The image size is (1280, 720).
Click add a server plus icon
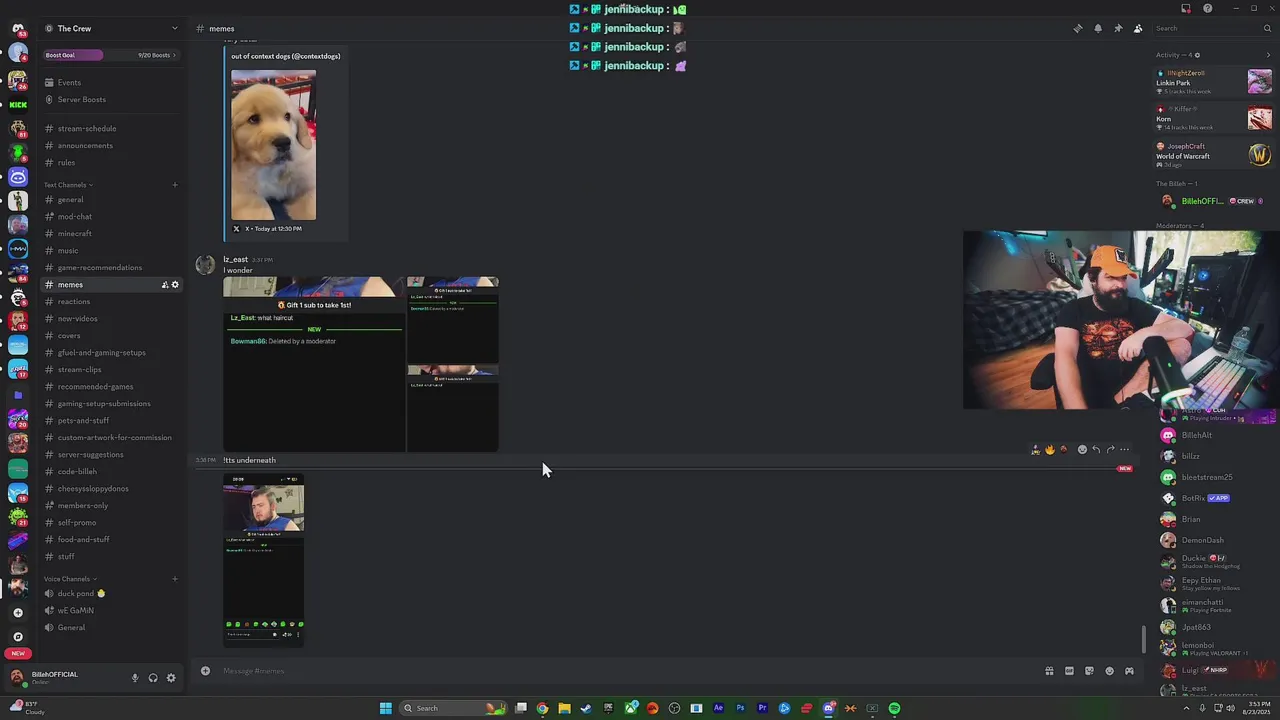point(18,612)
